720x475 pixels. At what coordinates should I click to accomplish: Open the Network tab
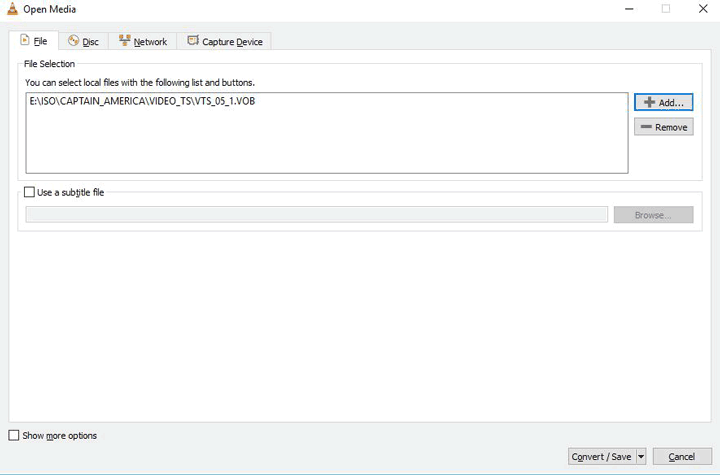click(143, 41)
